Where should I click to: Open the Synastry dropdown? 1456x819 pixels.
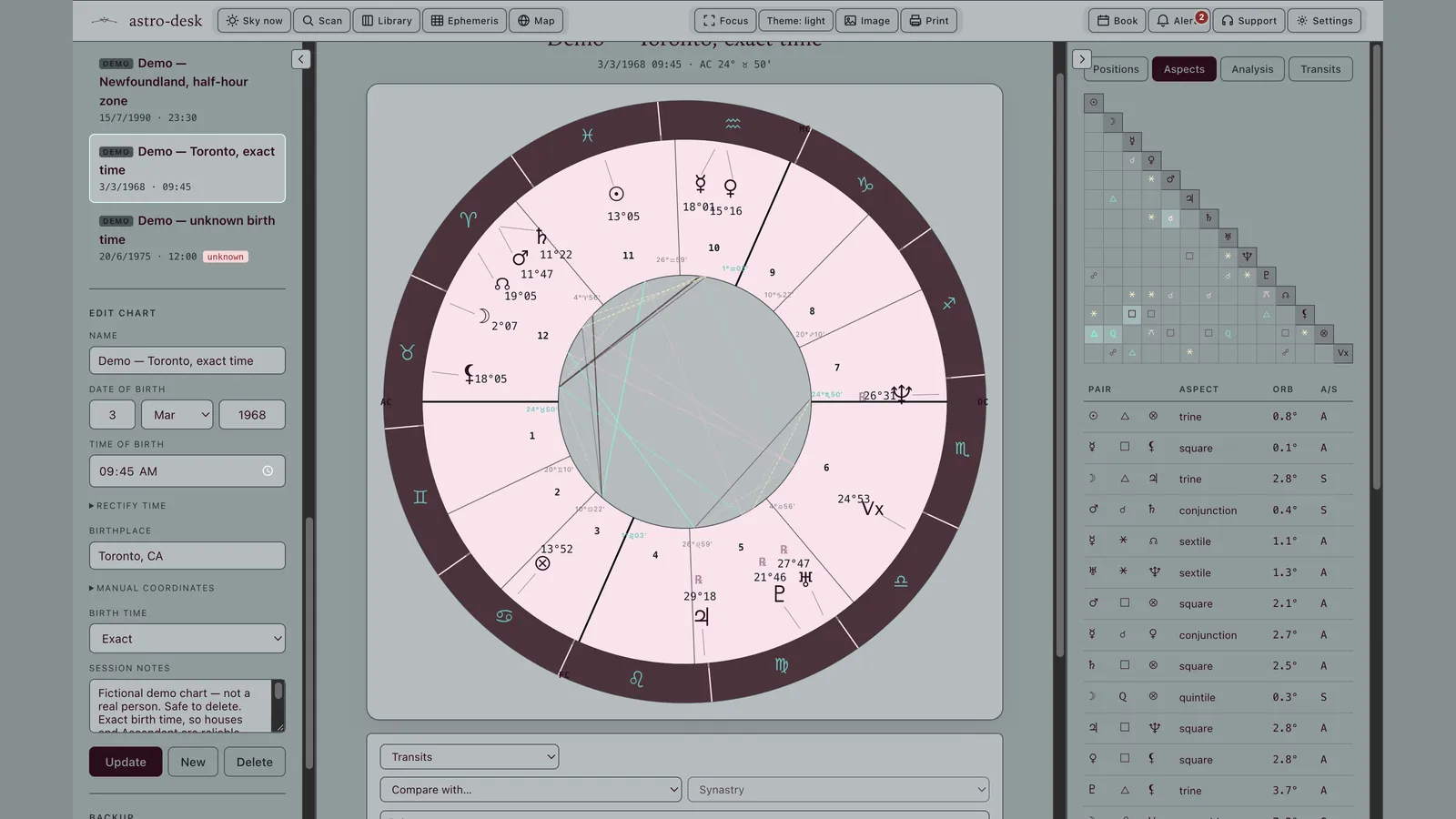pyautogui.click(x=838, y=790)
